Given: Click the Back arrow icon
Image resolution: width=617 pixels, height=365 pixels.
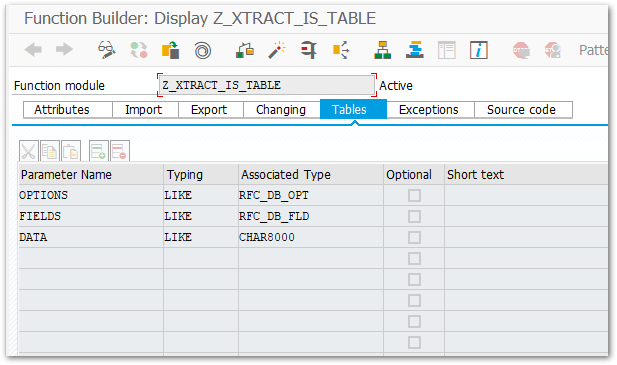Looking at the screenshot, I should coord(33,50).
